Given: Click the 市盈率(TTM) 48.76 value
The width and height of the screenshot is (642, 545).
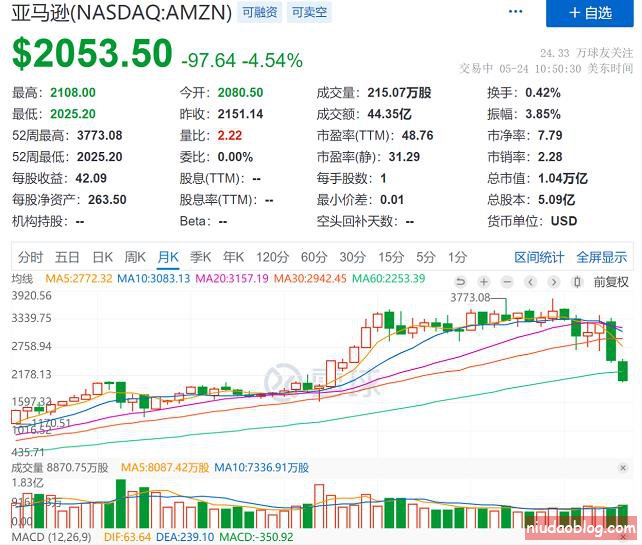Looking at the screenshot, I should pos(417,136).
